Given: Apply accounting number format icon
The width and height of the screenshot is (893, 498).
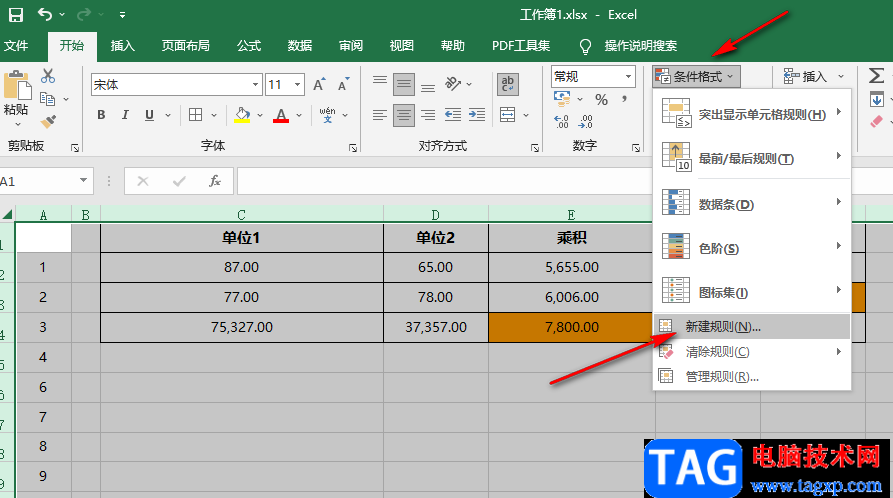Looking at the screenshot, I should click(x=562, y=100).
